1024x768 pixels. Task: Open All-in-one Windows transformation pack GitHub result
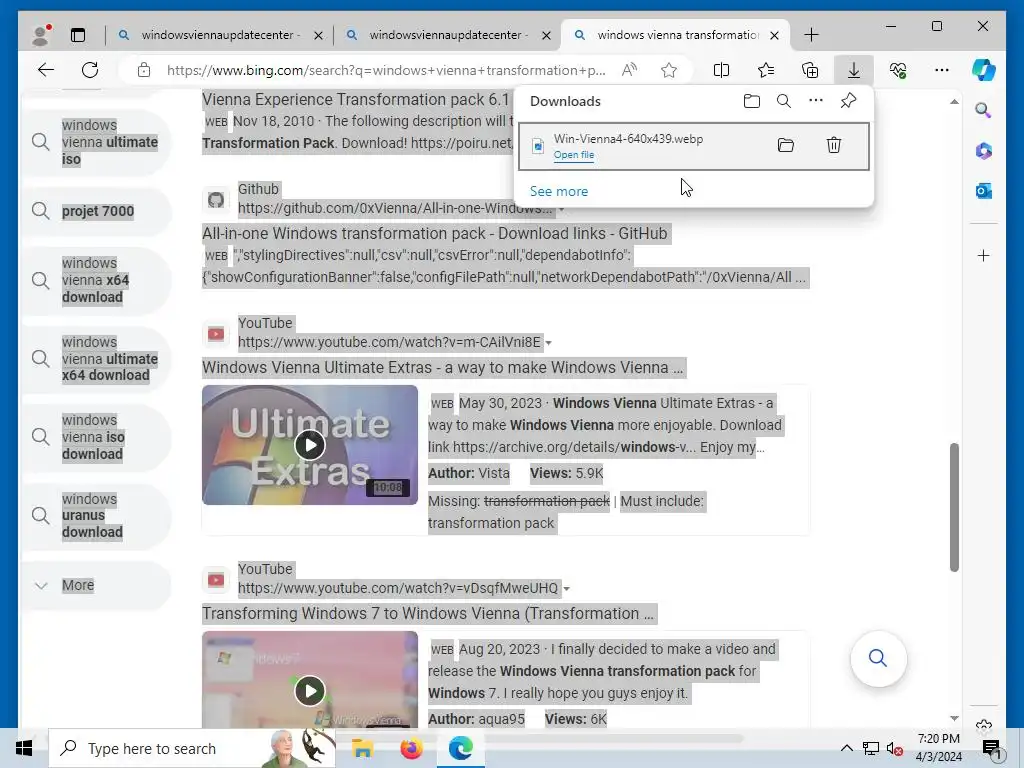pos(434,234)
